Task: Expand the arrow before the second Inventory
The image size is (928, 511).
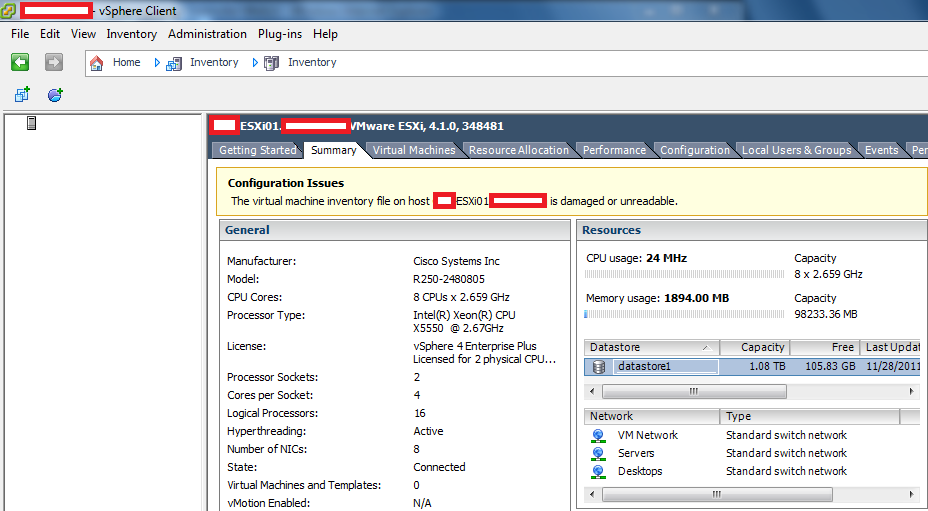Action: [255, 62]
